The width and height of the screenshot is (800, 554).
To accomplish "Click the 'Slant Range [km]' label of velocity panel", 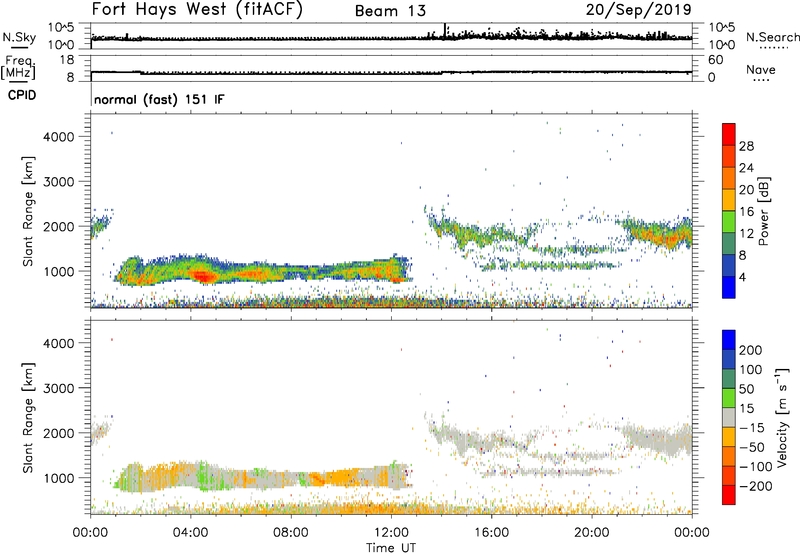I will [28, 417].
